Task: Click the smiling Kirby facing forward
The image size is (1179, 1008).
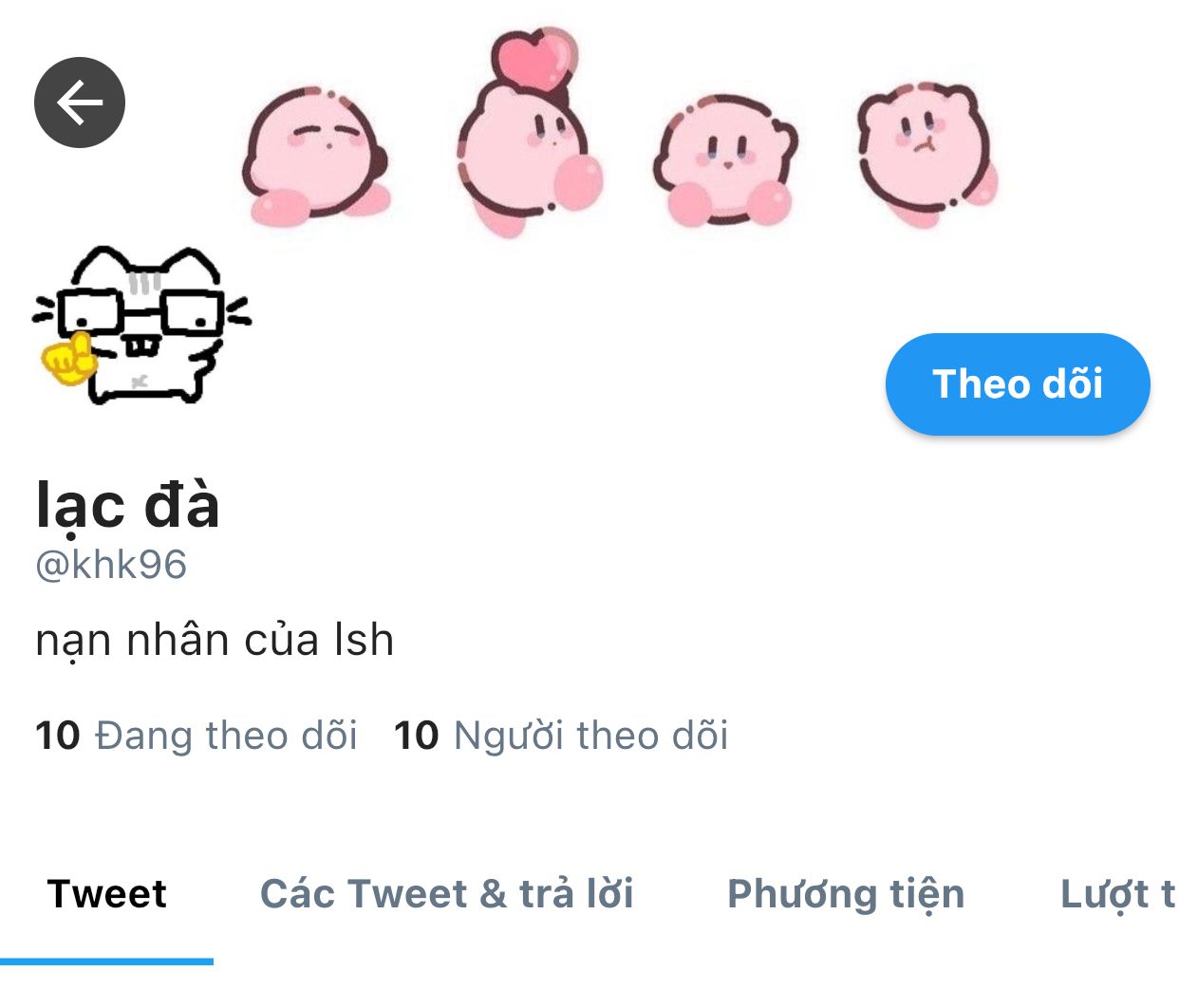Action: pos(726,160)
